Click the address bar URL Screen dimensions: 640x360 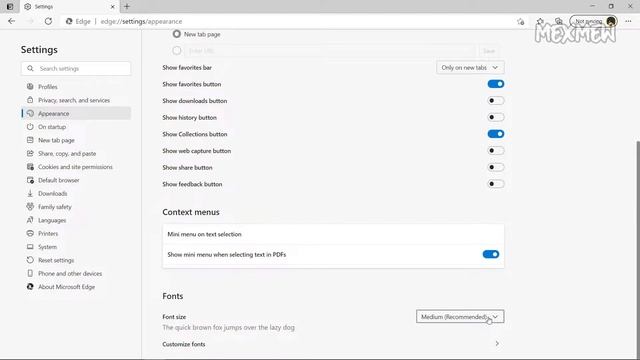click(141, 21)
